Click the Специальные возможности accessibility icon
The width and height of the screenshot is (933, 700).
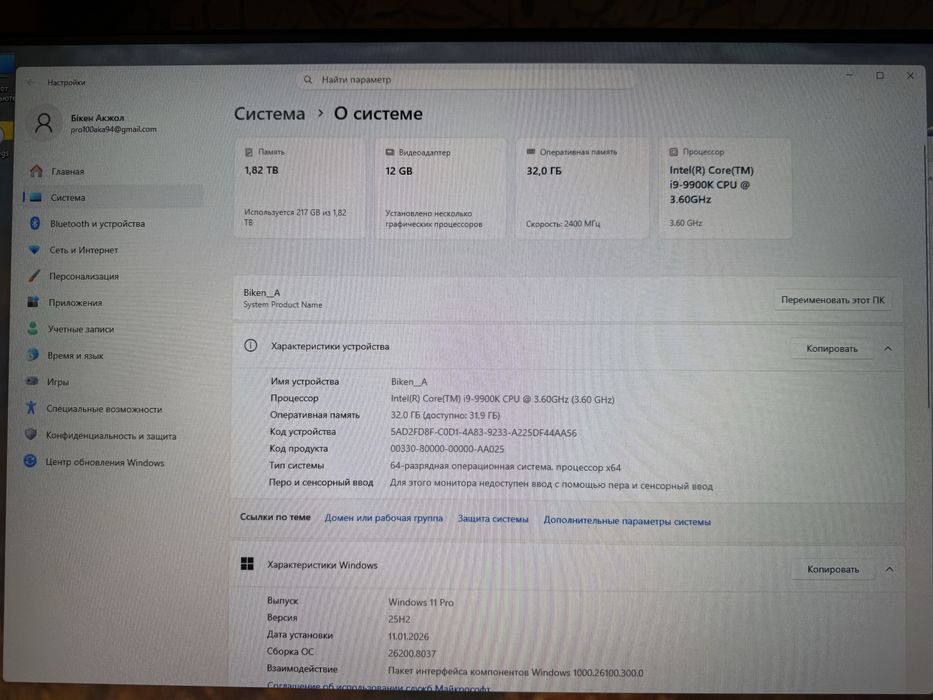click(31, 408)
